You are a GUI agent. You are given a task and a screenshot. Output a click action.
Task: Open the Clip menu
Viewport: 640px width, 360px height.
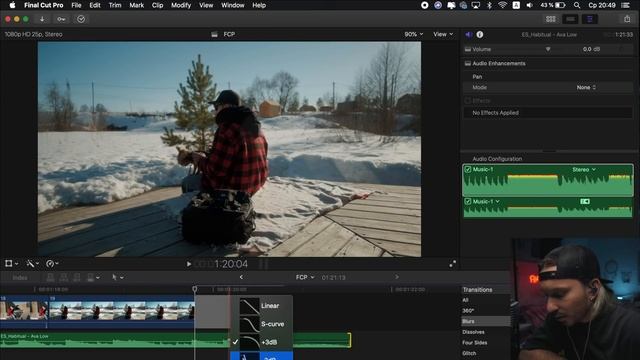pos(157,5)
